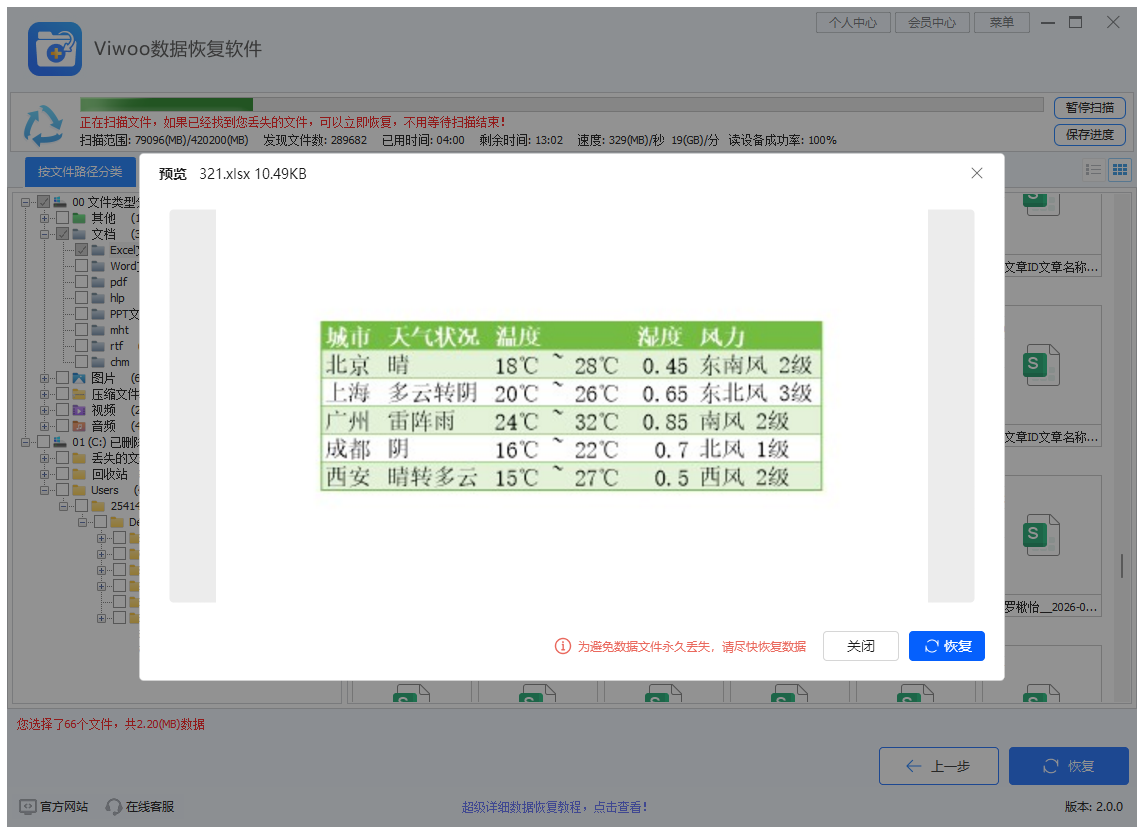Select the 按文件路径分类 tab
The width and height of the screenshot is (1144, 834).
coord(80,171)
